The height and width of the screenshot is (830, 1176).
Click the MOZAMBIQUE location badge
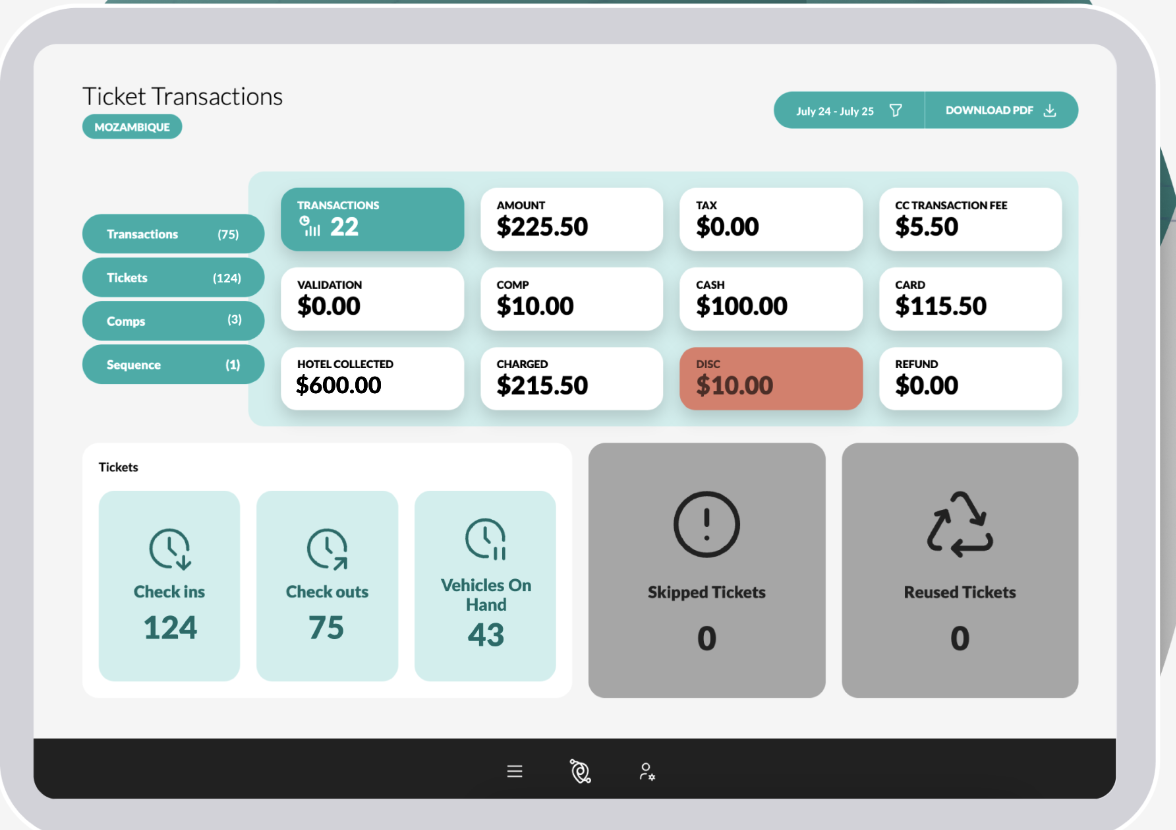[132, 127]
